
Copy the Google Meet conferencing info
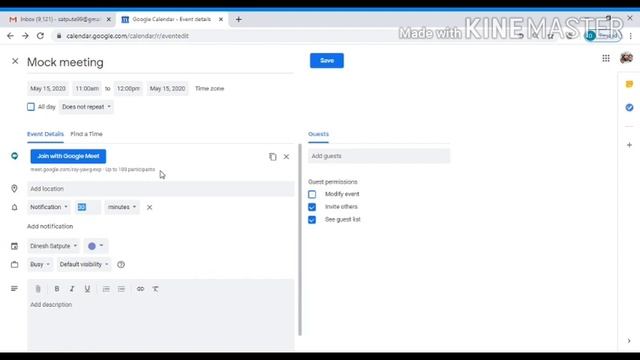tap(273, 157)
